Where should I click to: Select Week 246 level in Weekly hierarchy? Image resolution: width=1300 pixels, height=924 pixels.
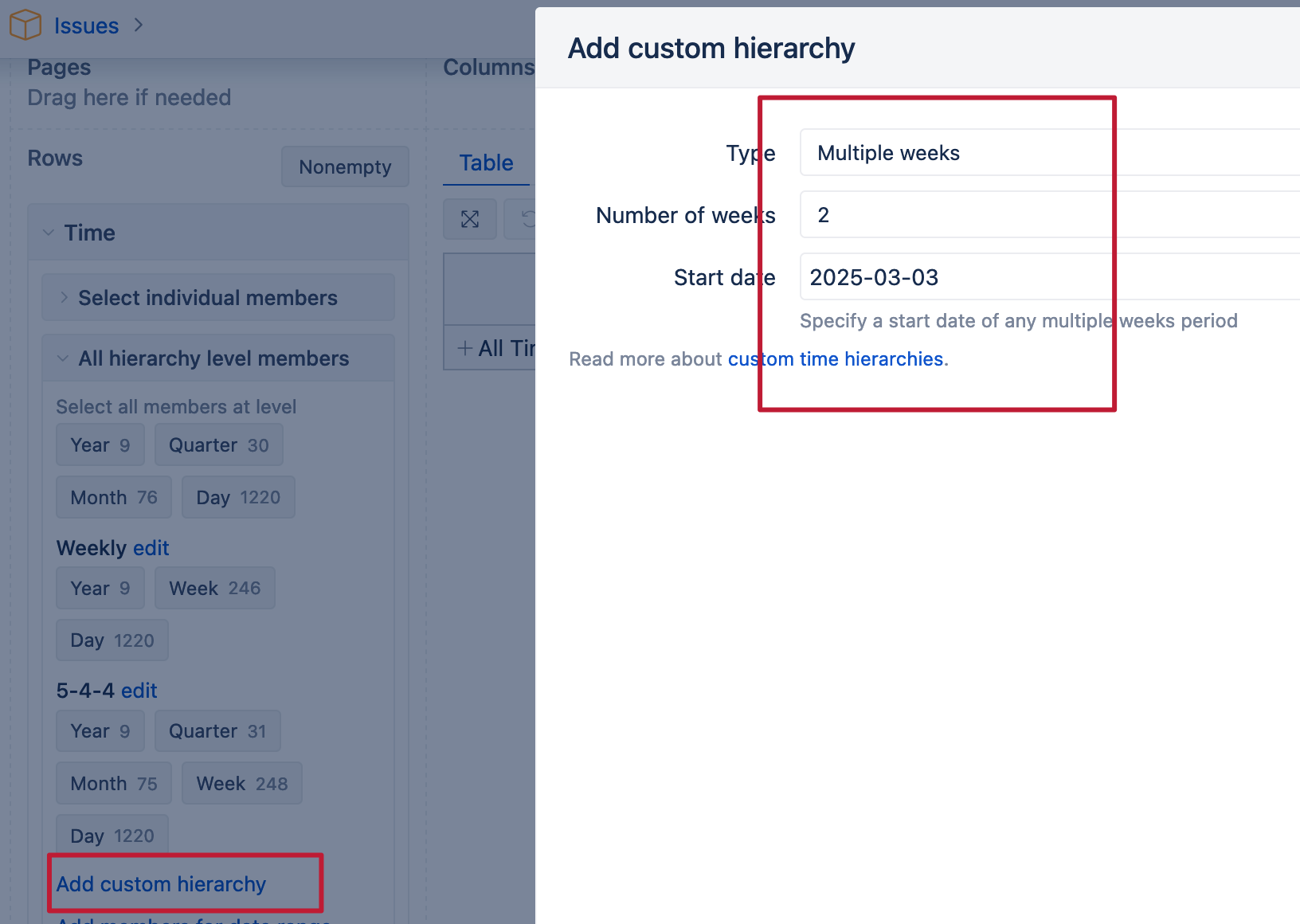[215, 589]
